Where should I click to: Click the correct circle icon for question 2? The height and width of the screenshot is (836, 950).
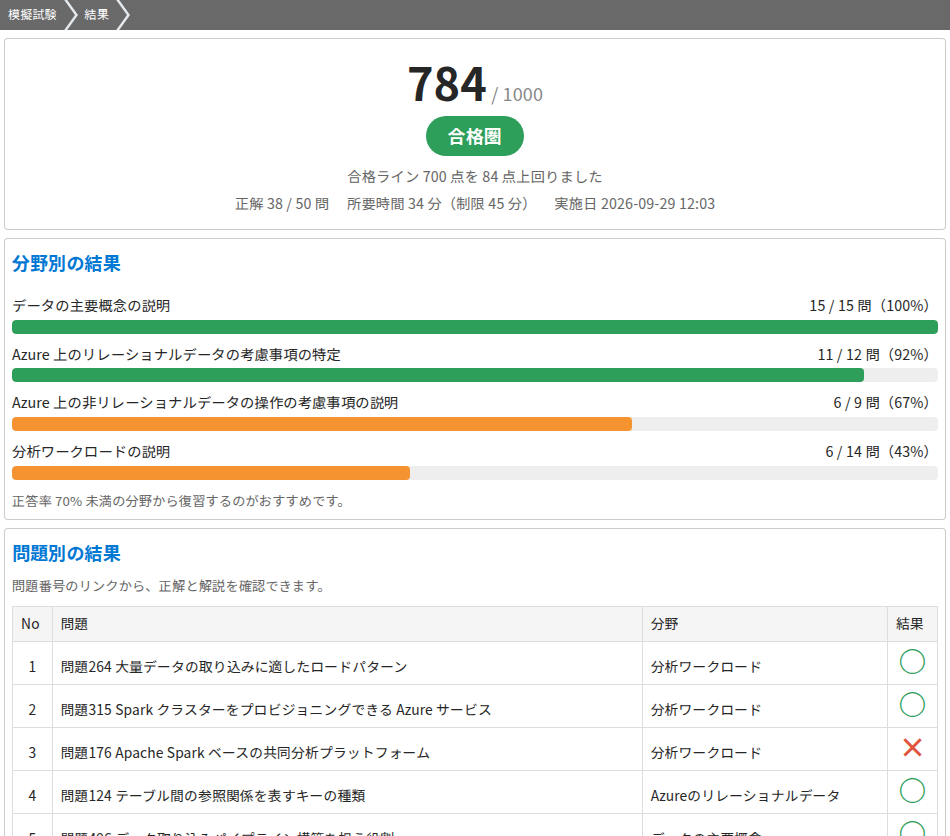click(x=912, y=705)
